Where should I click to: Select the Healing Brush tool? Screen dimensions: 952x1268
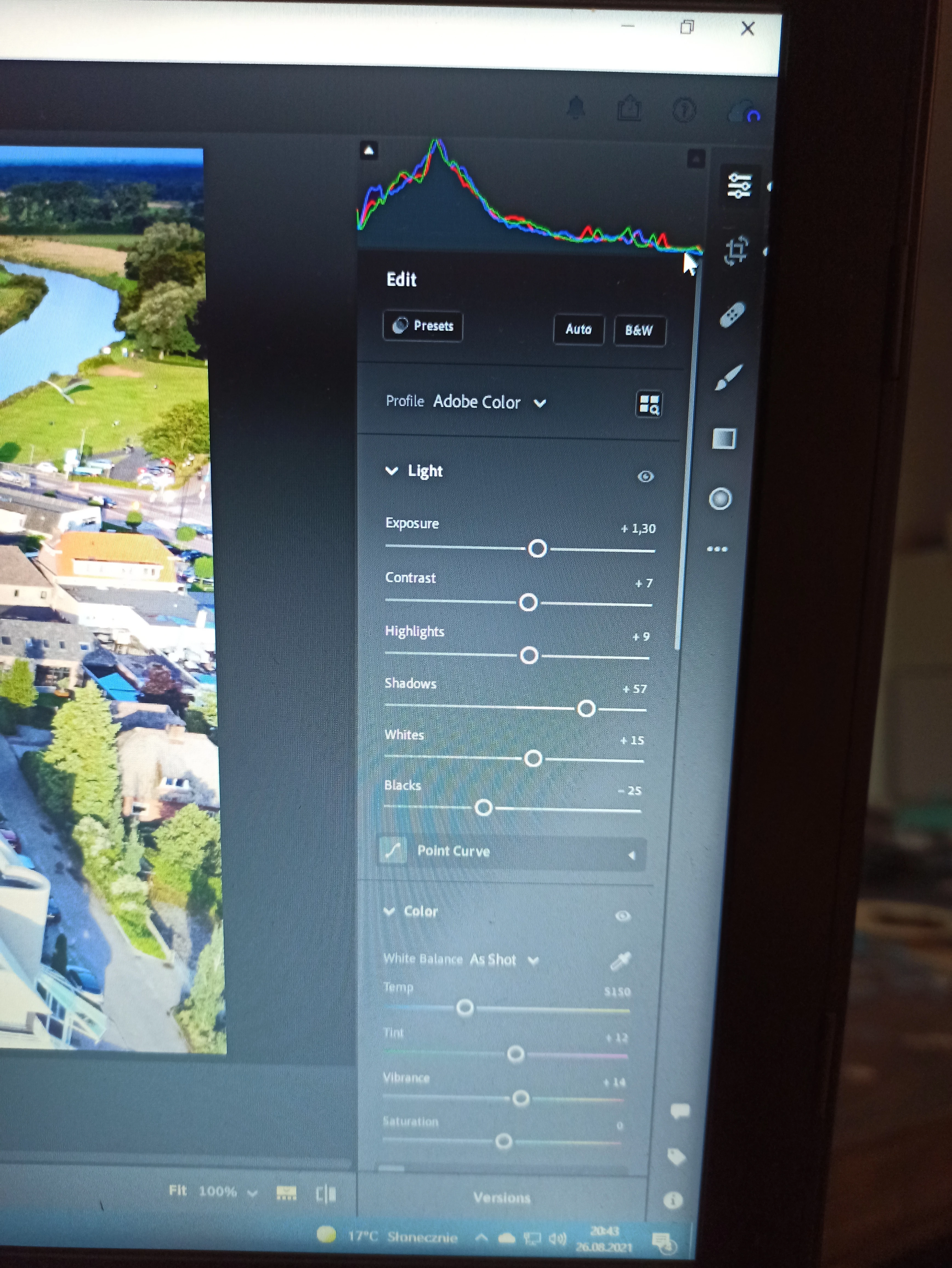[x=732, y=315]
